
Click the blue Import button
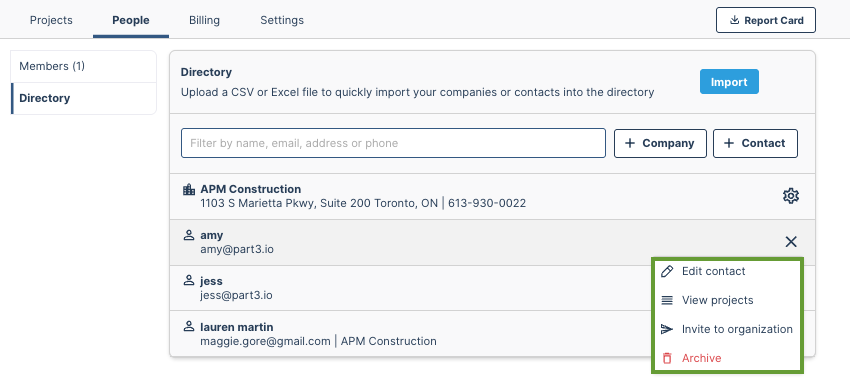pyautogui.click(x=729, y=82)
